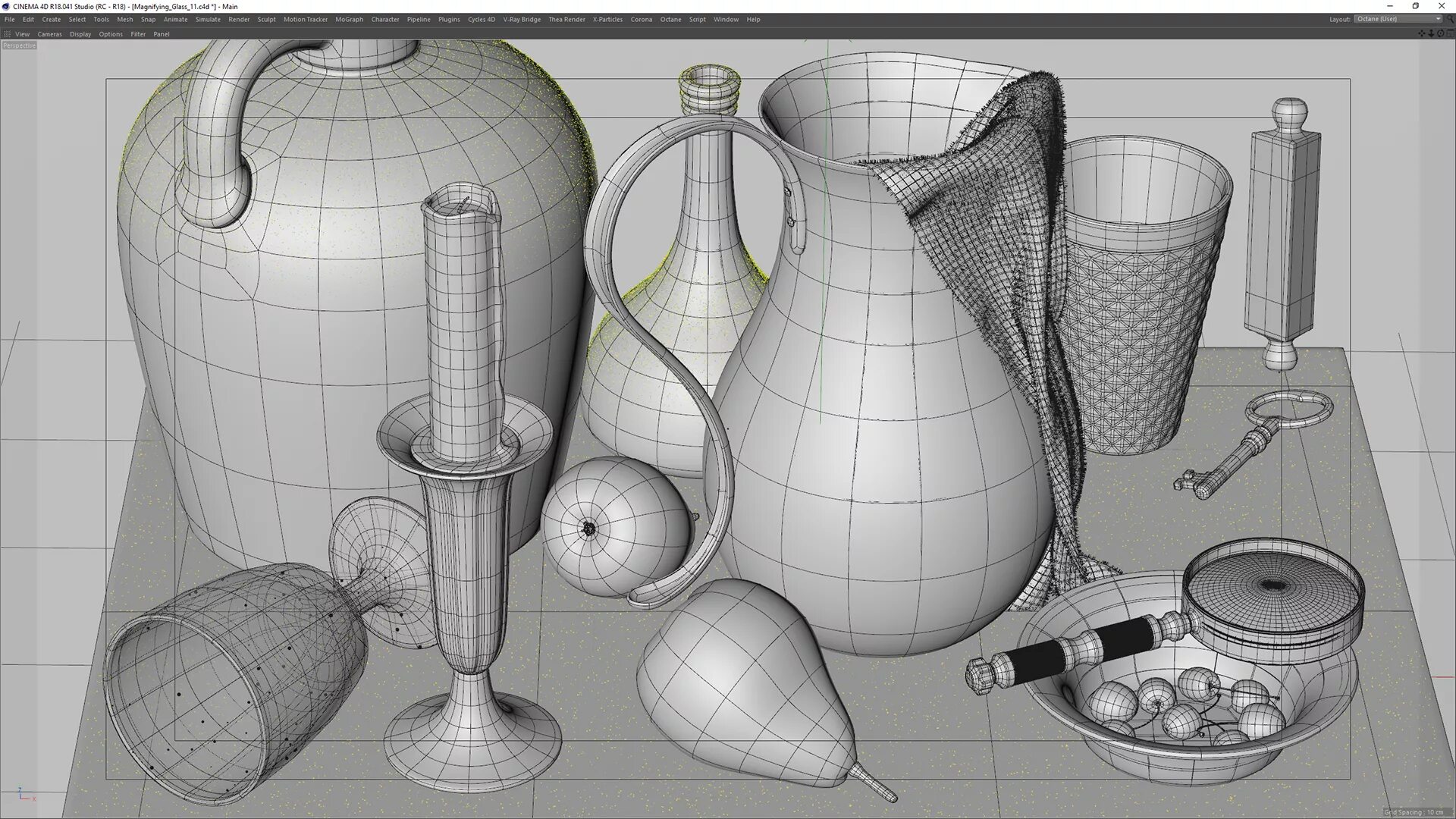Open the viewport Filter menu
This screenshot has width=1456, height=819.
[138, 34]
